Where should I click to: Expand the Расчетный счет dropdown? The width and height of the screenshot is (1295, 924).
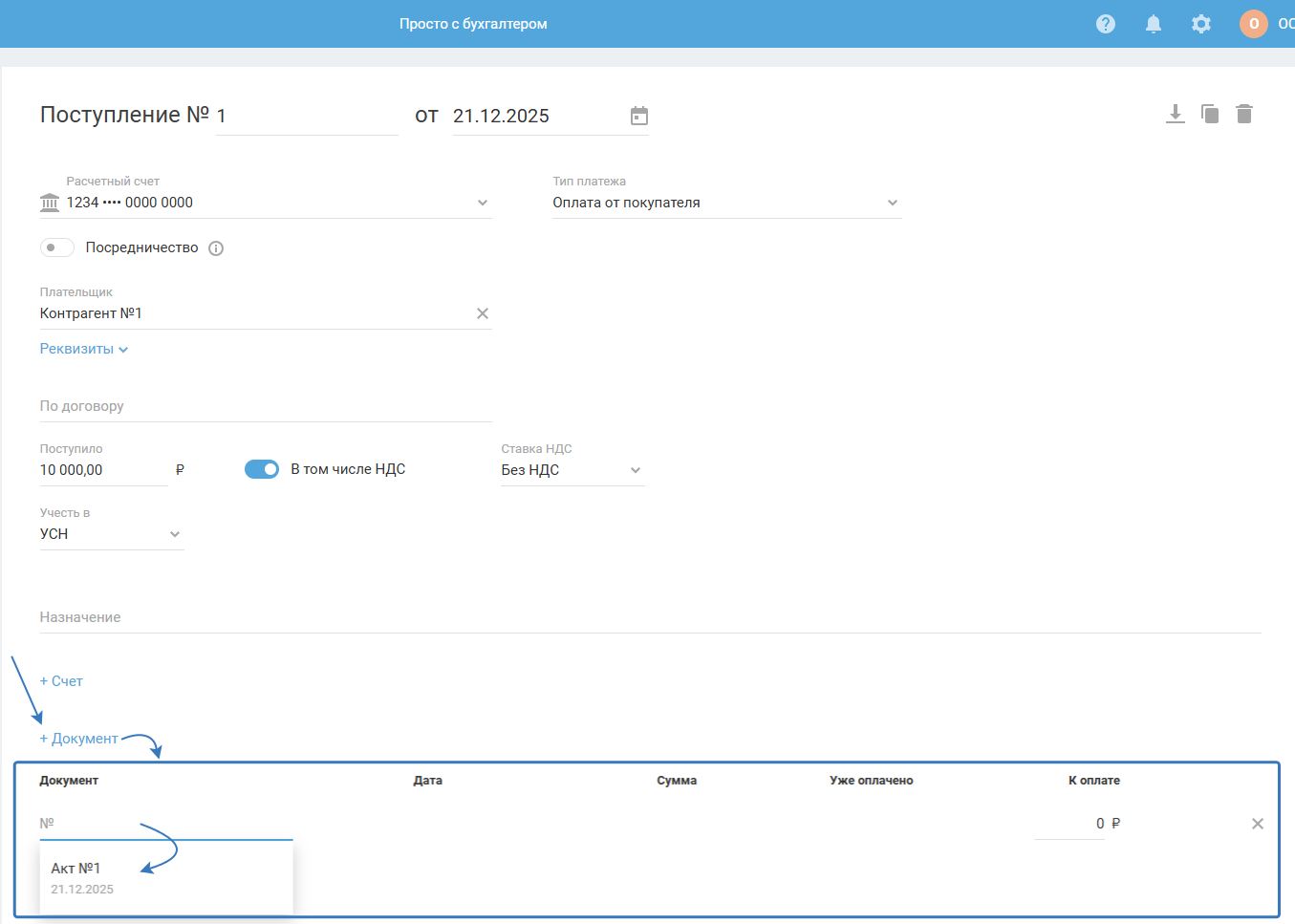483,203
